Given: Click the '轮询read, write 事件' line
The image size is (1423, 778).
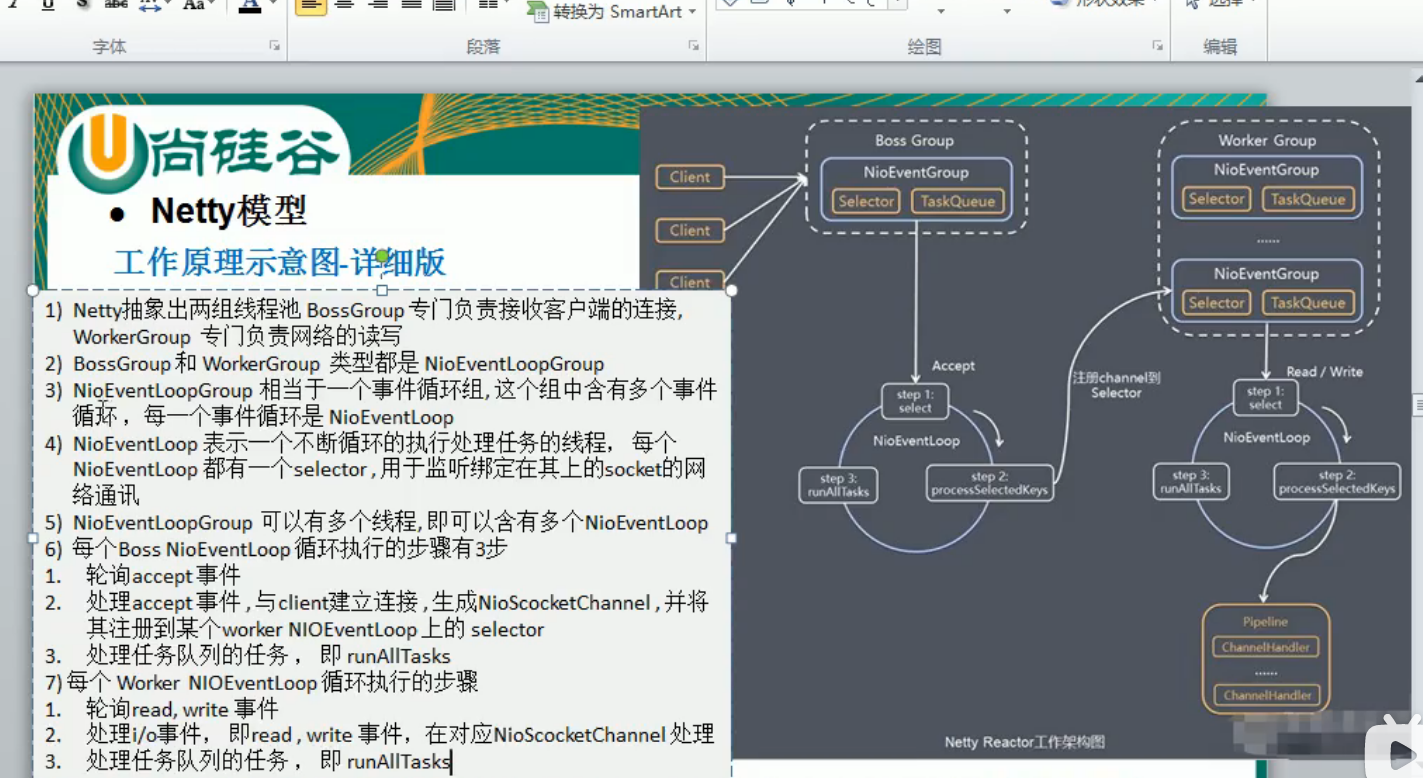Looking at the screenshot, I should 182,709.
